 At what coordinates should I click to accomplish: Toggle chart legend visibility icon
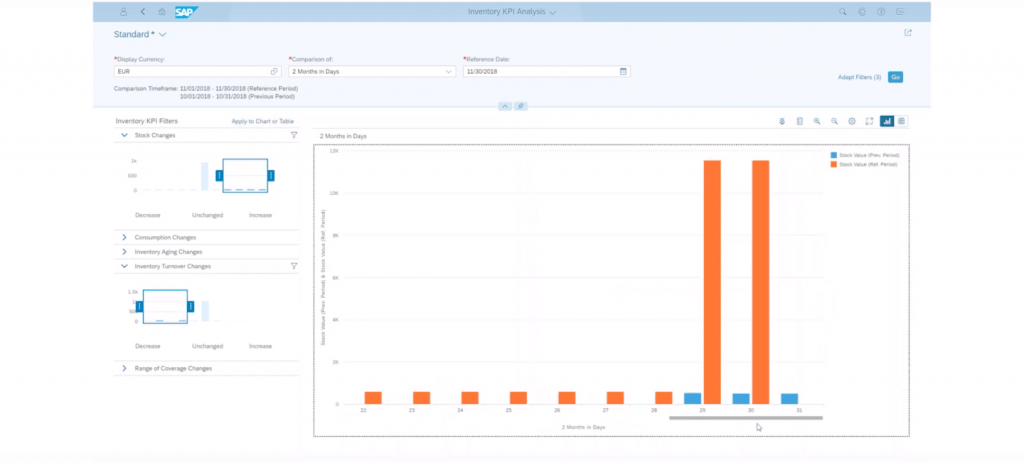800,121
